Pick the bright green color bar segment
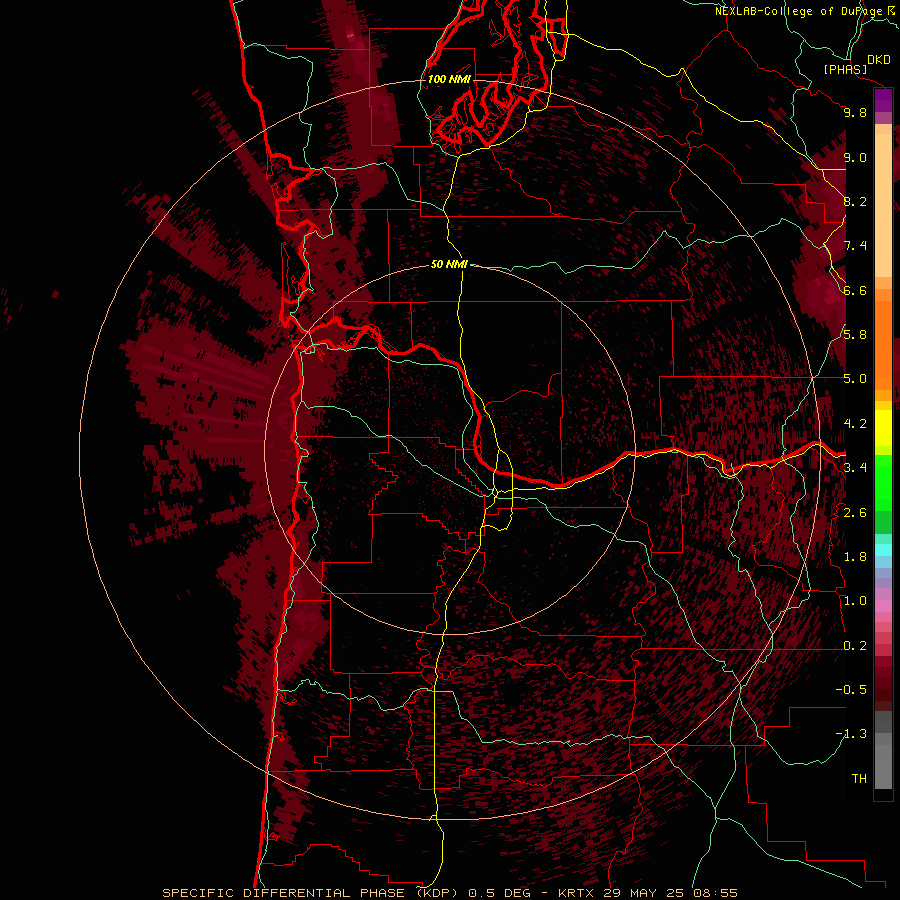900x900 pixels. coord(883,482)
